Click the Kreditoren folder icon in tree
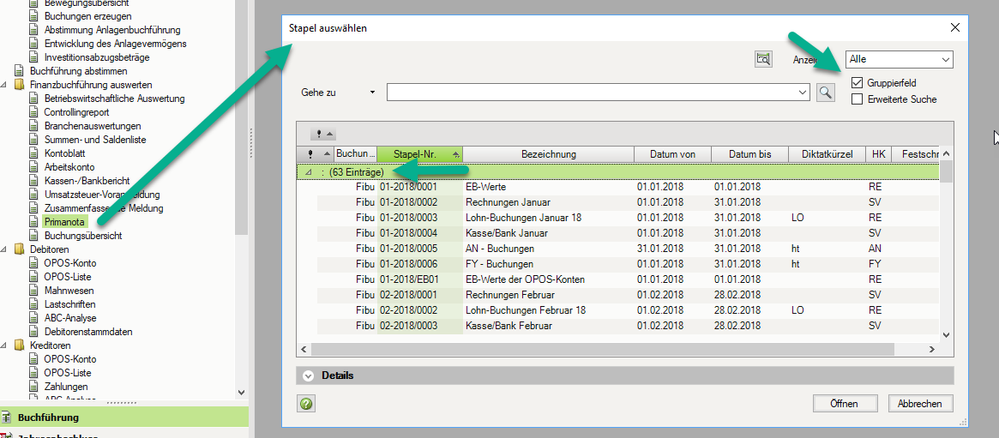 (20, 345)
